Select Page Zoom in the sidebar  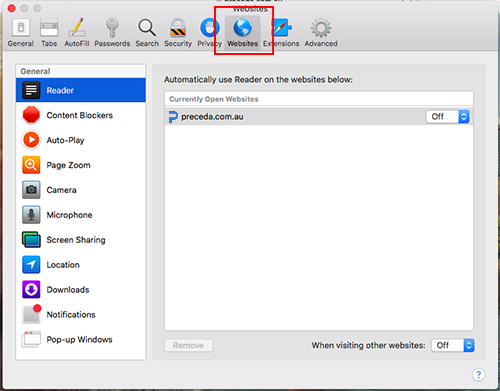pyautogui.click(x=81, y=165)
